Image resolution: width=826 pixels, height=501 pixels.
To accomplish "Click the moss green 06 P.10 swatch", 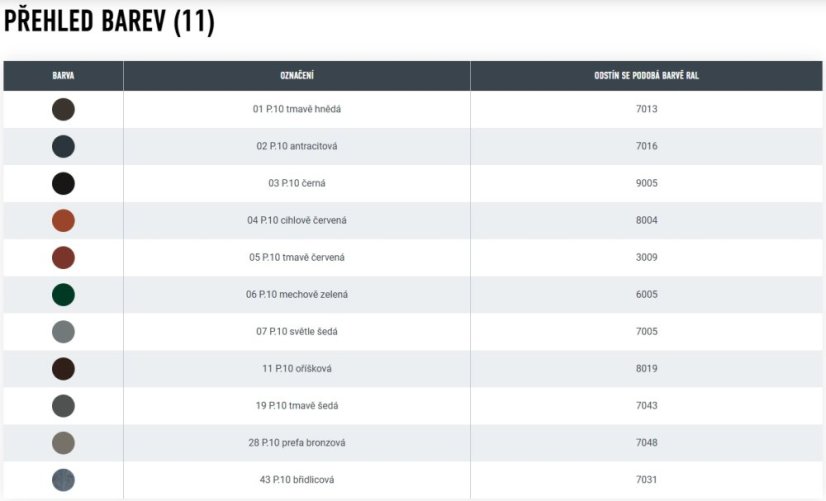I will click(63, 294).
